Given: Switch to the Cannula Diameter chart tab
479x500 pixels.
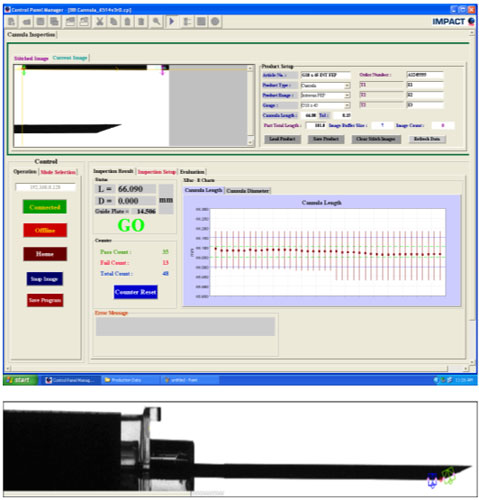Looking at the screenshot, I should coord(248,191).
